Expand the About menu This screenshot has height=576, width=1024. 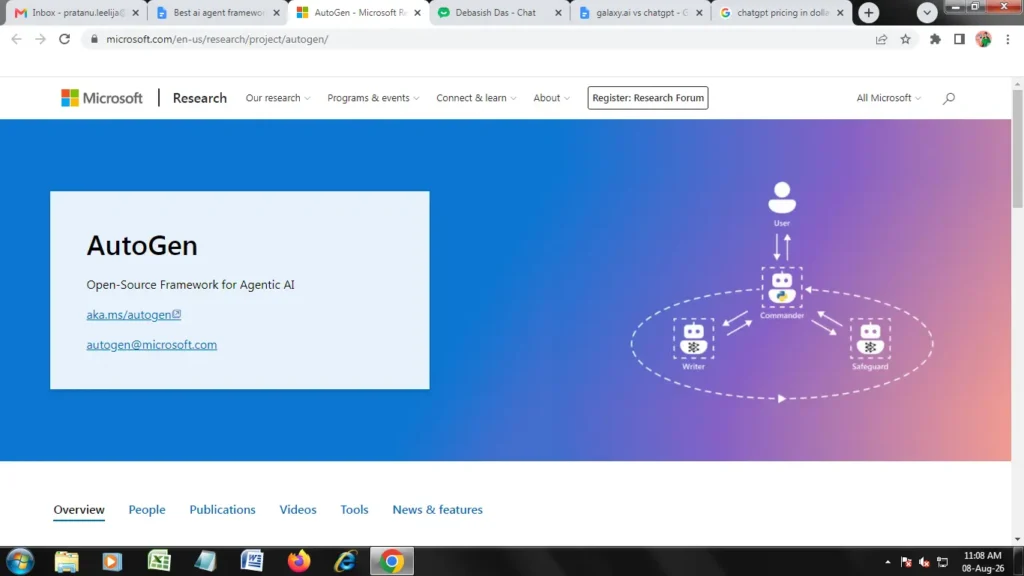[551, 98]
